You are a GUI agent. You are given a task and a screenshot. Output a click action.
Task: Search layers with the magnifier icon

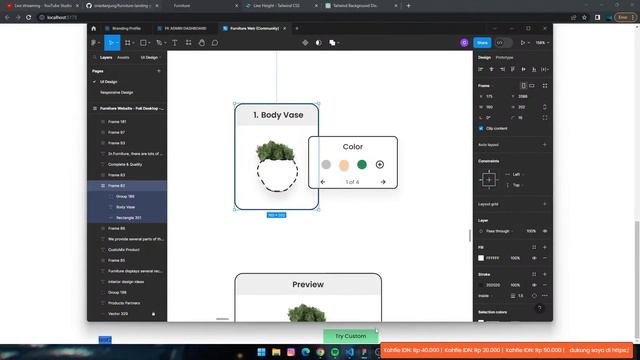95,58
